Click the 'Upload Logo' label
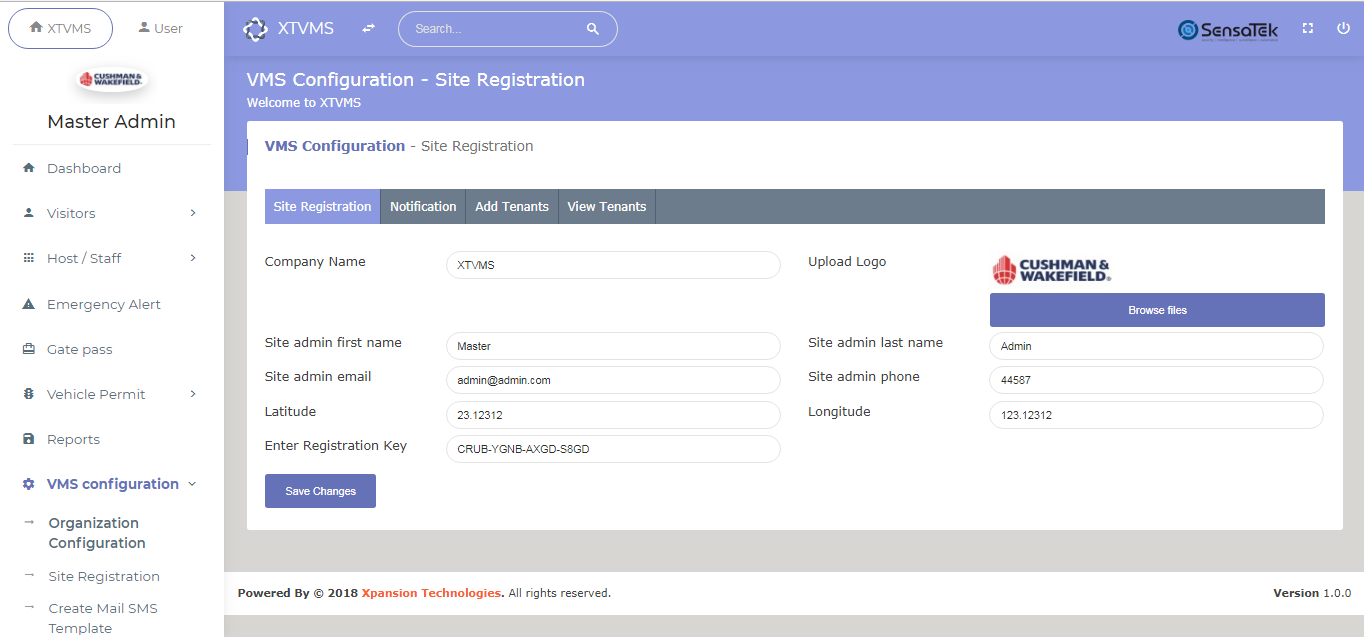This screenshot has height=637, width=1364. (x=847, y=262)
